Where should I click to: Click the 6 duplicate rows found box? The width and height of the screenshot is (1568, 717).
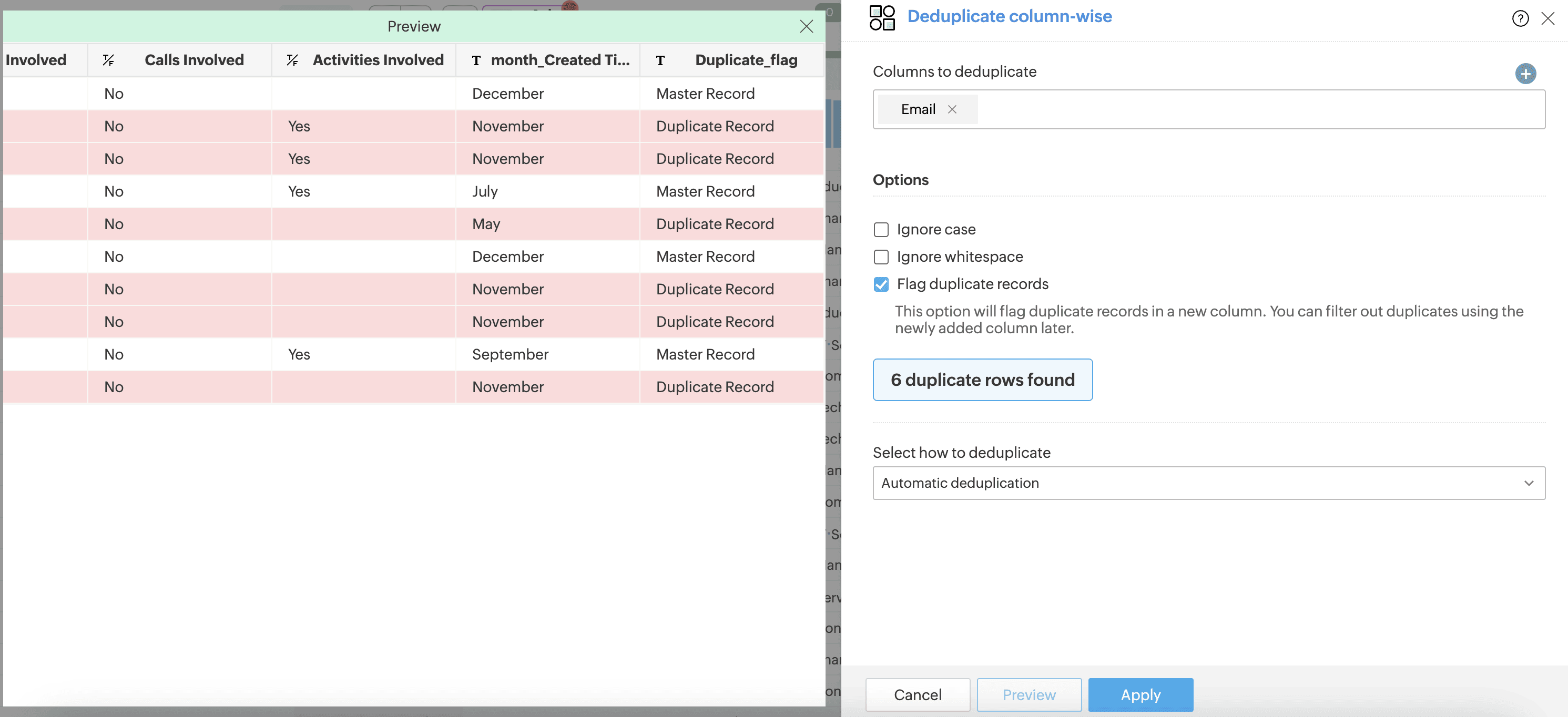[x=982, y=380]
